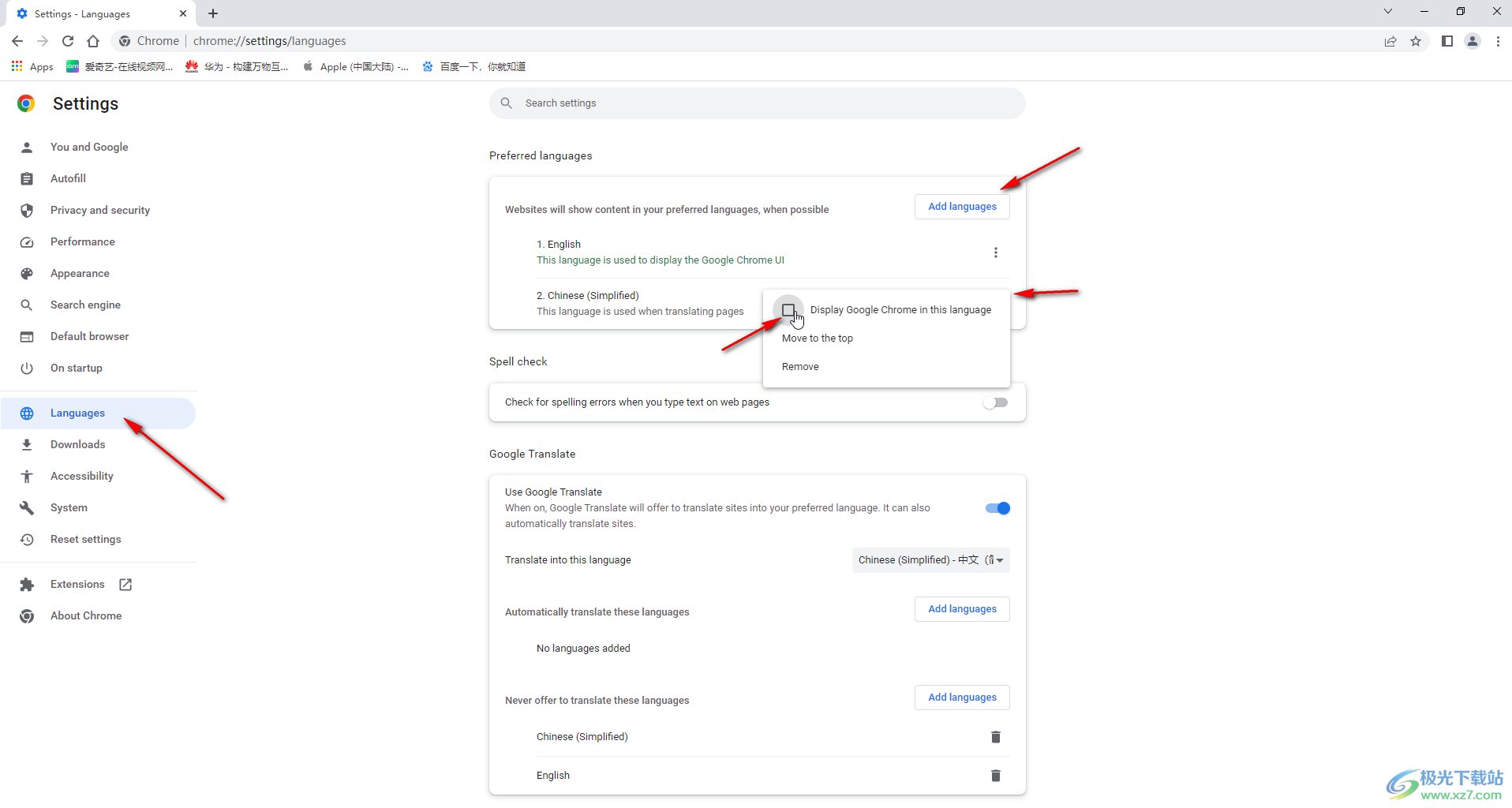Open the profile avatar icon
The height and width of the screenshot is (808, 1512).
click(x=1473, y=41)
